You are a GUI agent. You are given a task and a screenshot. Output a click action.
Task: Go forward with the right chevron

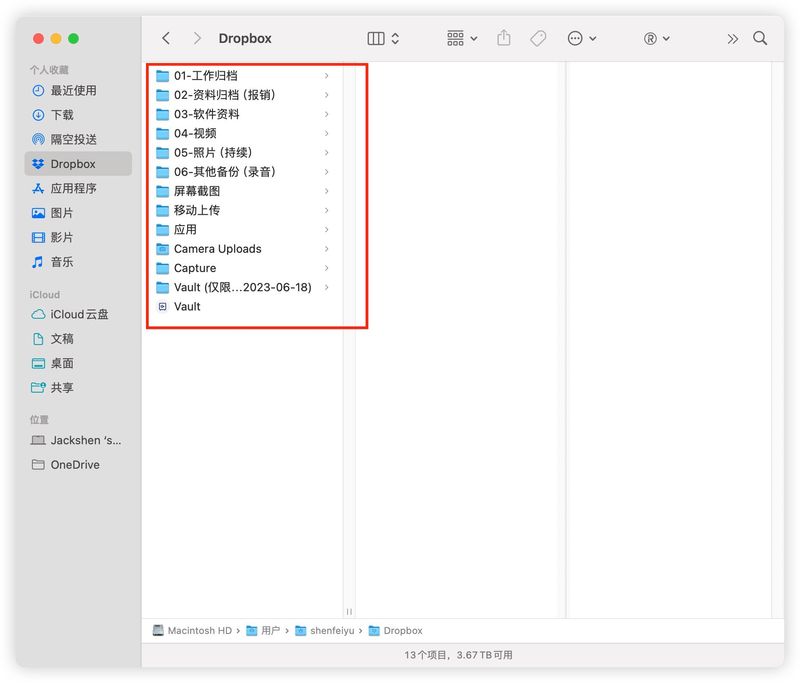[197, 38]
